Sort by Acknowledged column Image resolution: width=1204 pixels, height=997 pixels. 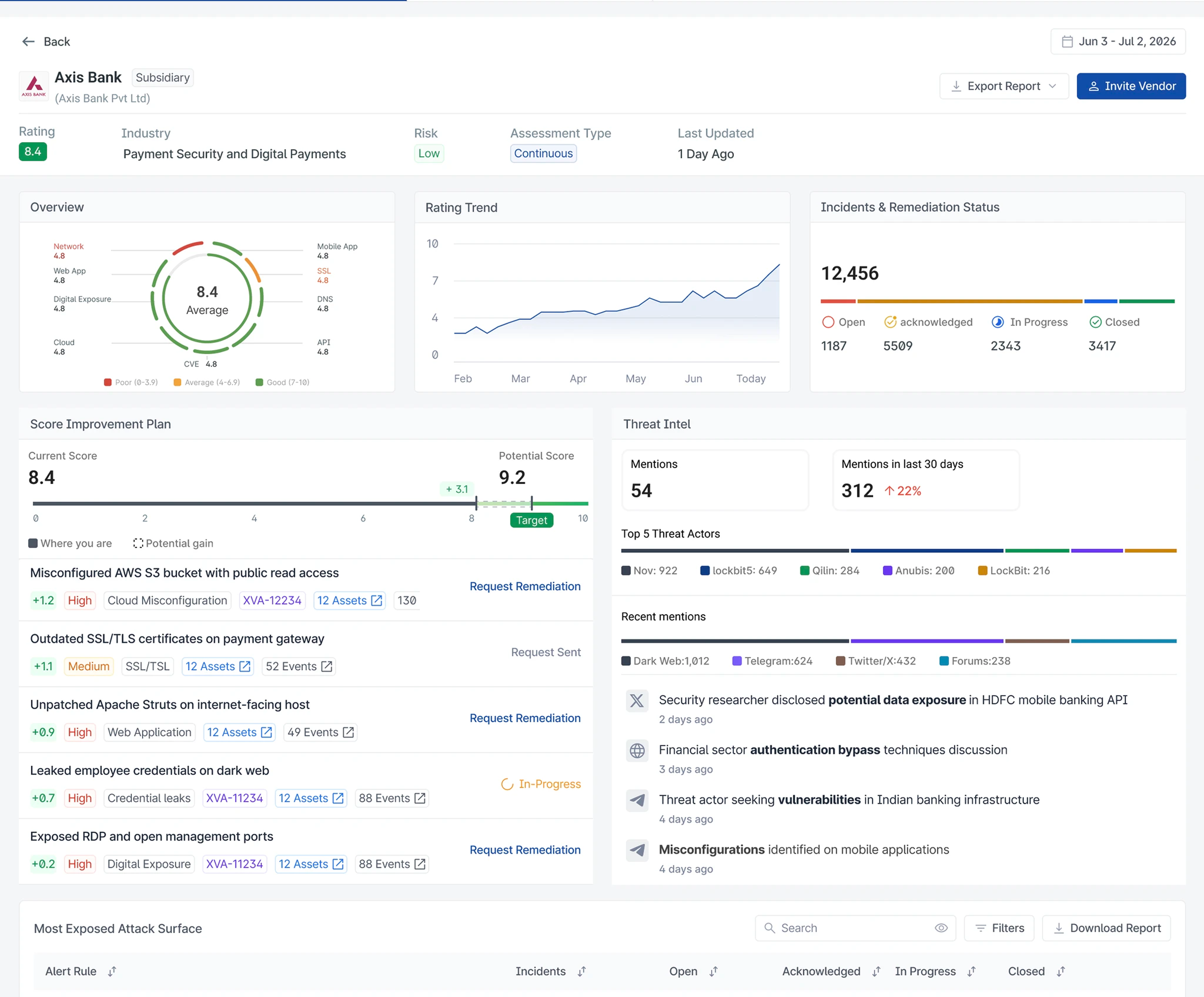(877, 971)
